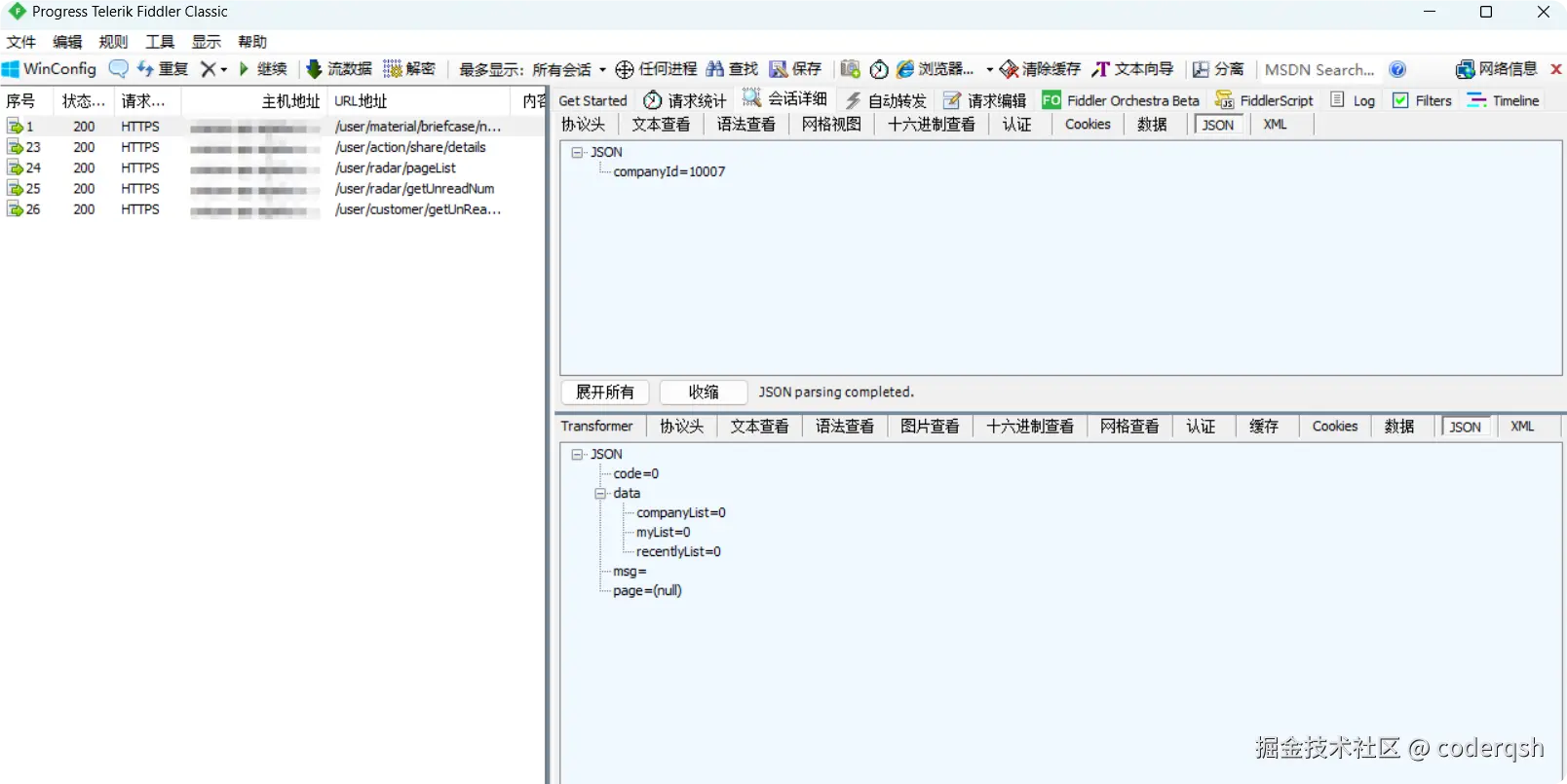Select session 25 getUnreadNum row
The width and height of the screenshot is (1567, 784).
pyautogui.click(x=273, y=188)
